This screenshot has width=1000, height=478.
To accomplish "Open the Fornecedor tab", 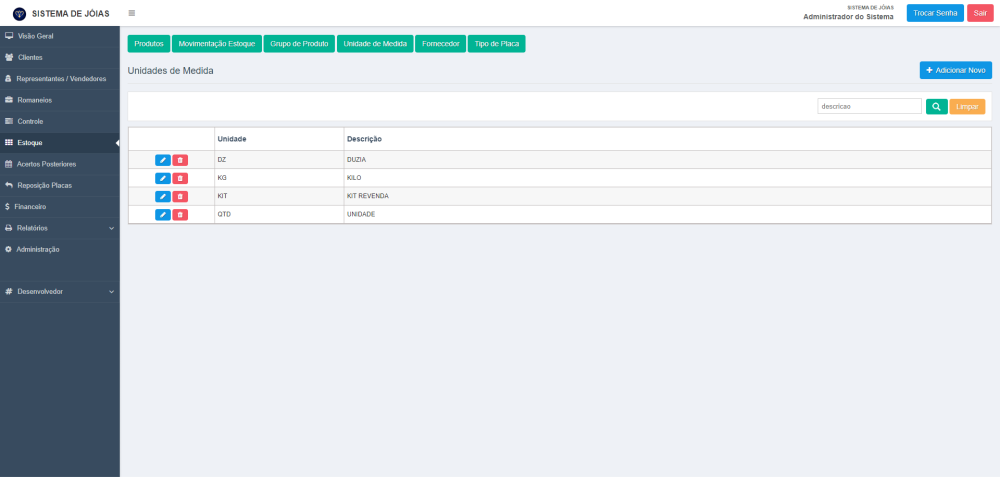I will [440, 44].
